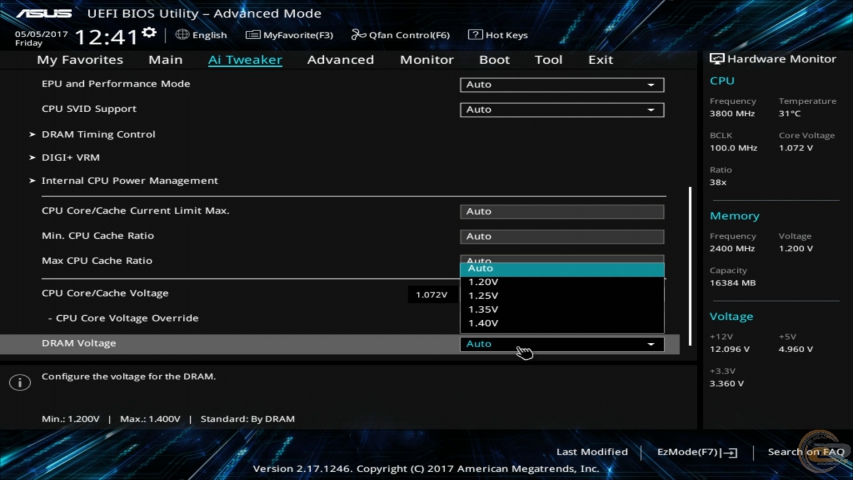Open MyFavorite(F3) list icon
The height and width of the screenshot is (480, 853).
(252, 35)
